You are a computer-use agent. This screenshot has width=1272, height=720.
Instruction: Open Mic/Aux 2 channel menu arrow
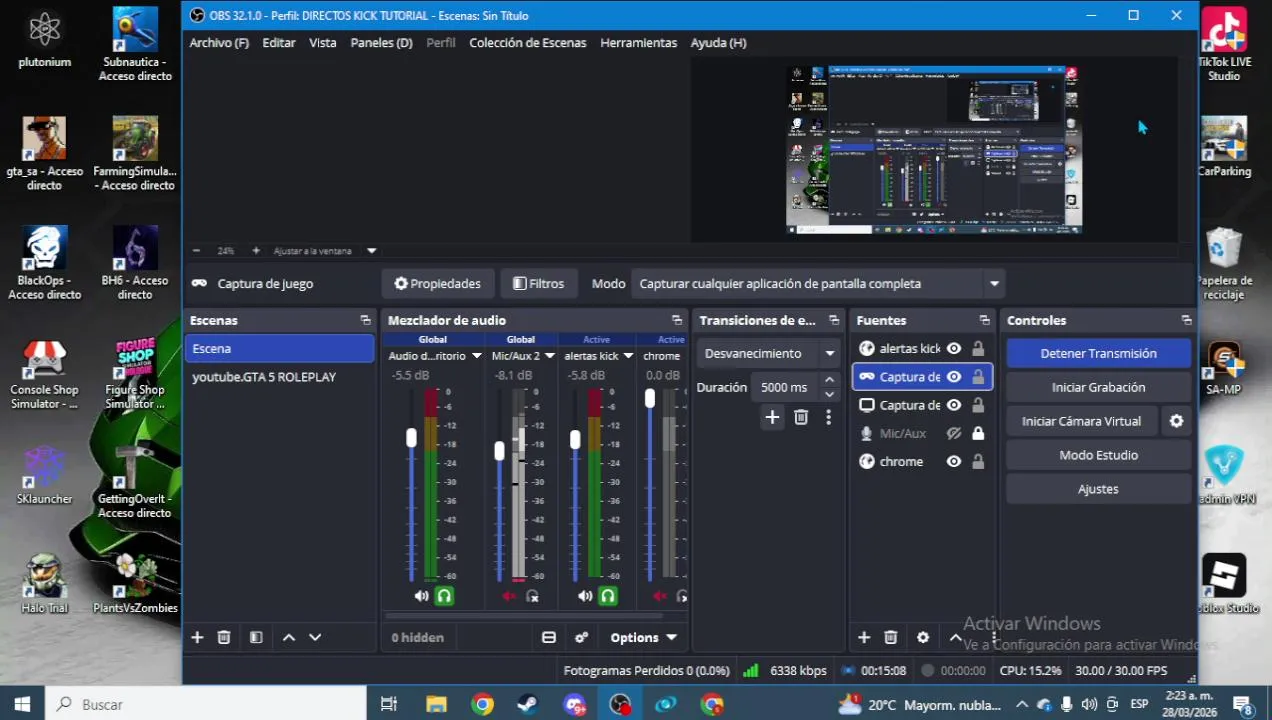[549, 356]
